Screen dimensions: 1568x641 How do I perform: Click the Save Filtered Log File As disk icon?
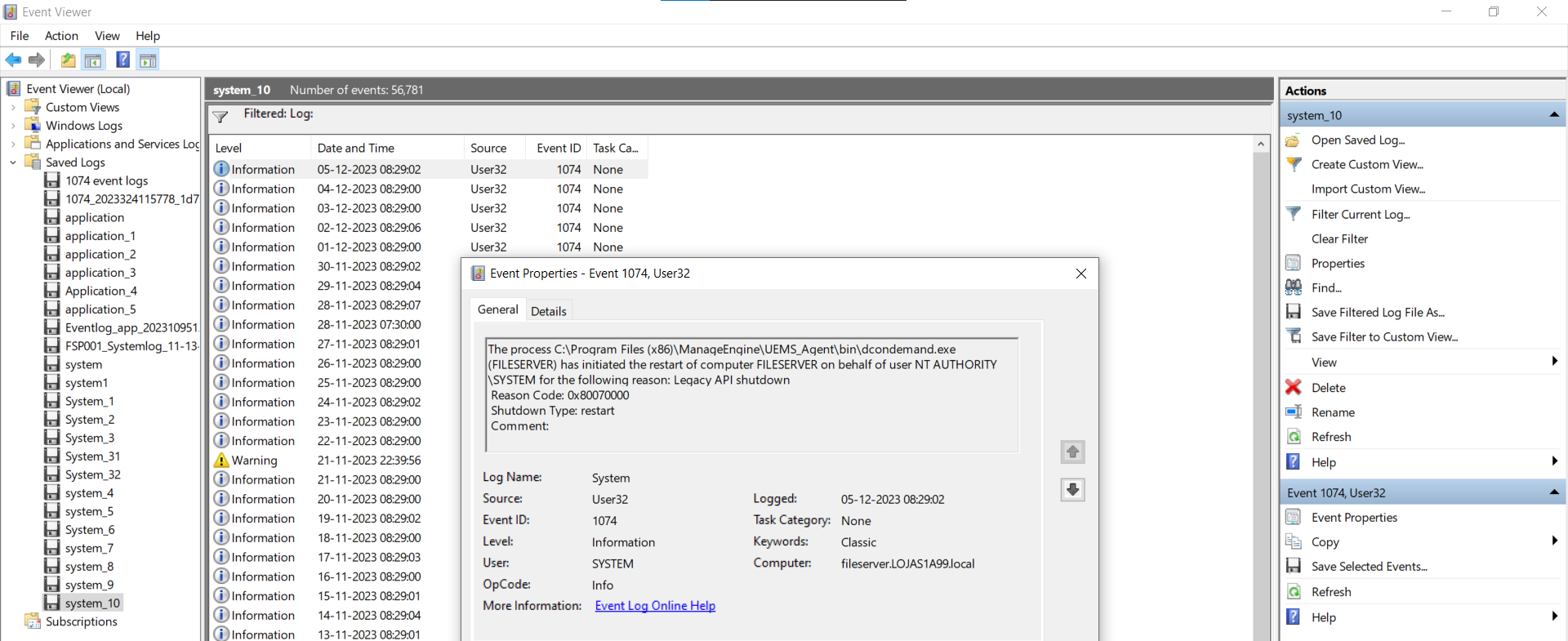pos(1294,312)
